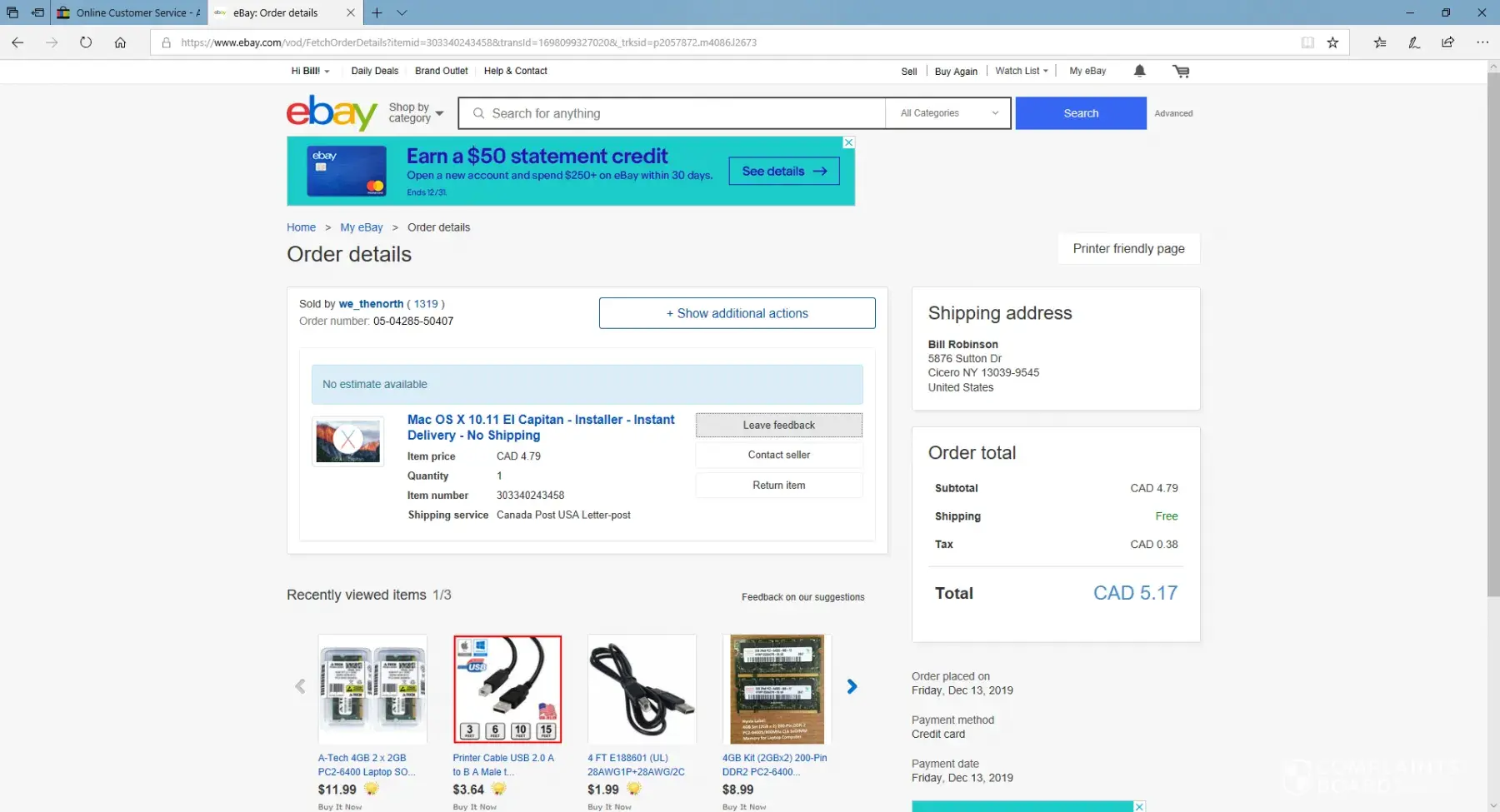The height and width of the screenshot is (812, 1500).
Task: Open the Shop by category dropdown
Action: (416, 112)
